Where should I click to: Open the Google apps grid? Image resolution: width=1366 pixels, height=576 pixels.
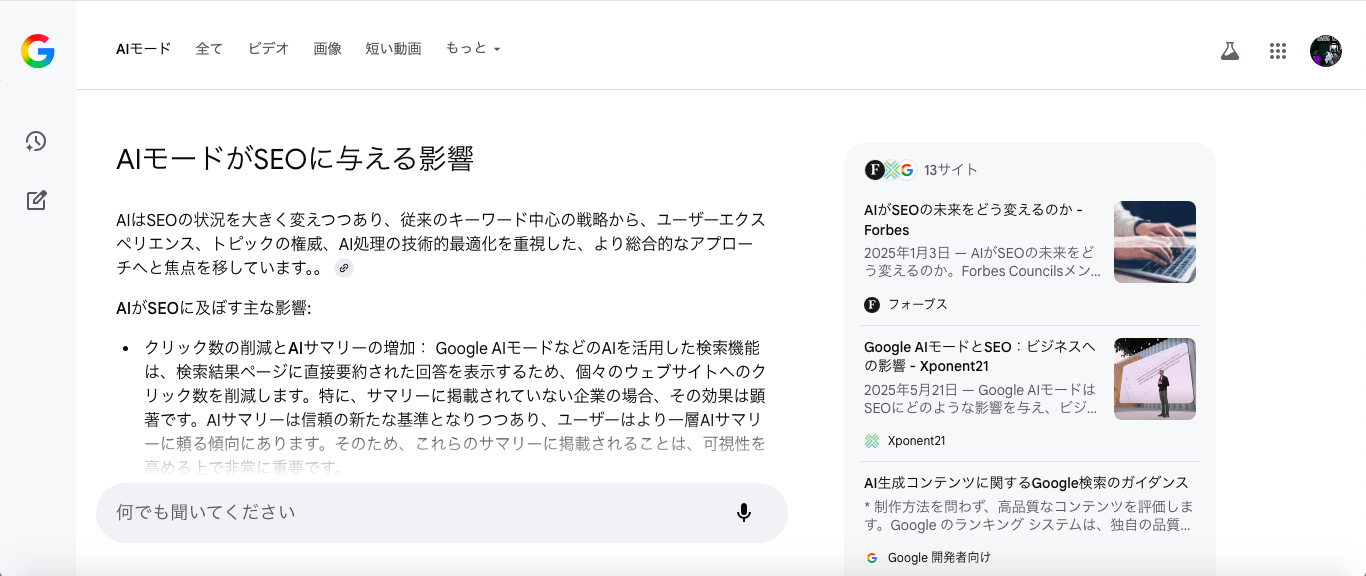click(x=1277, y=51)
